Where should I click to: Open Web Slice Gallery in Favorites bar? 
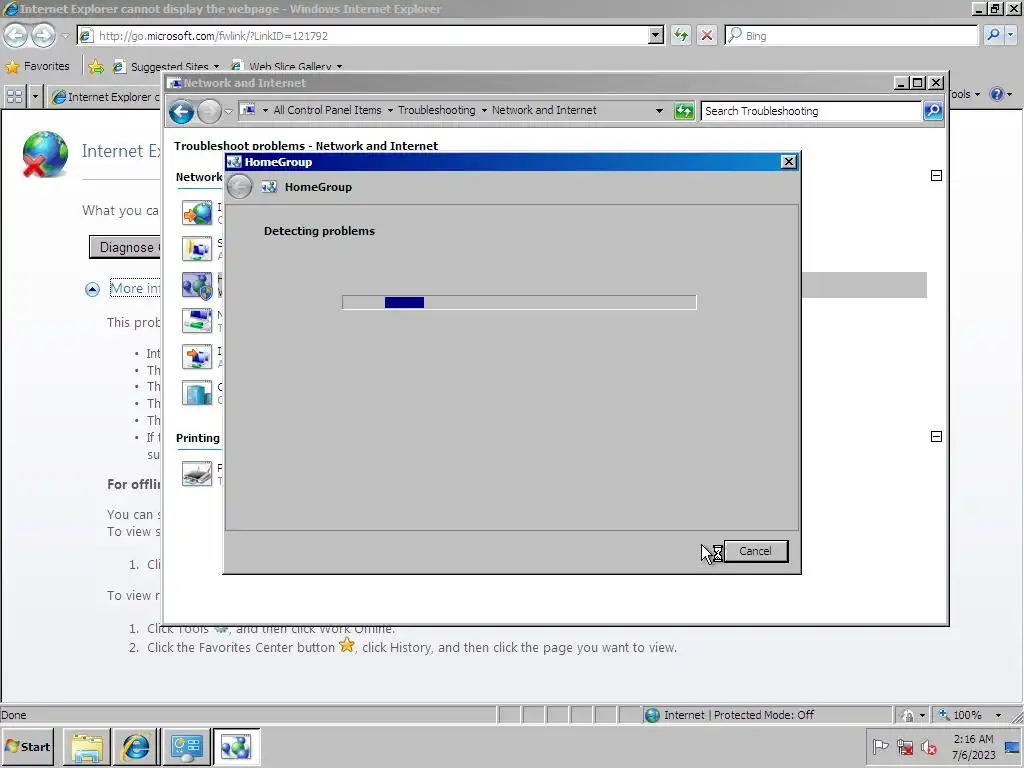coord(287,66)
